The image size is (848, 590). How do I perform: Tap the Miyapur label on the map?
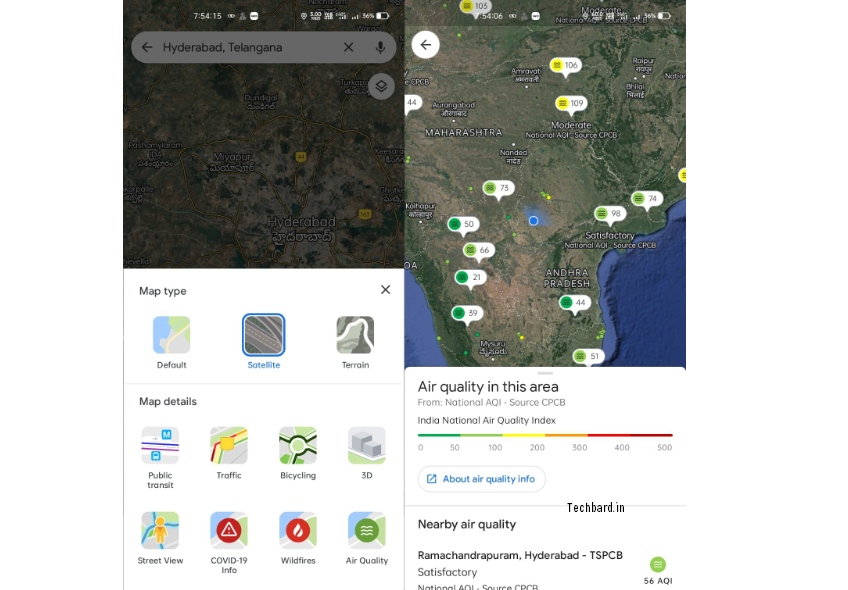[231, 162]
